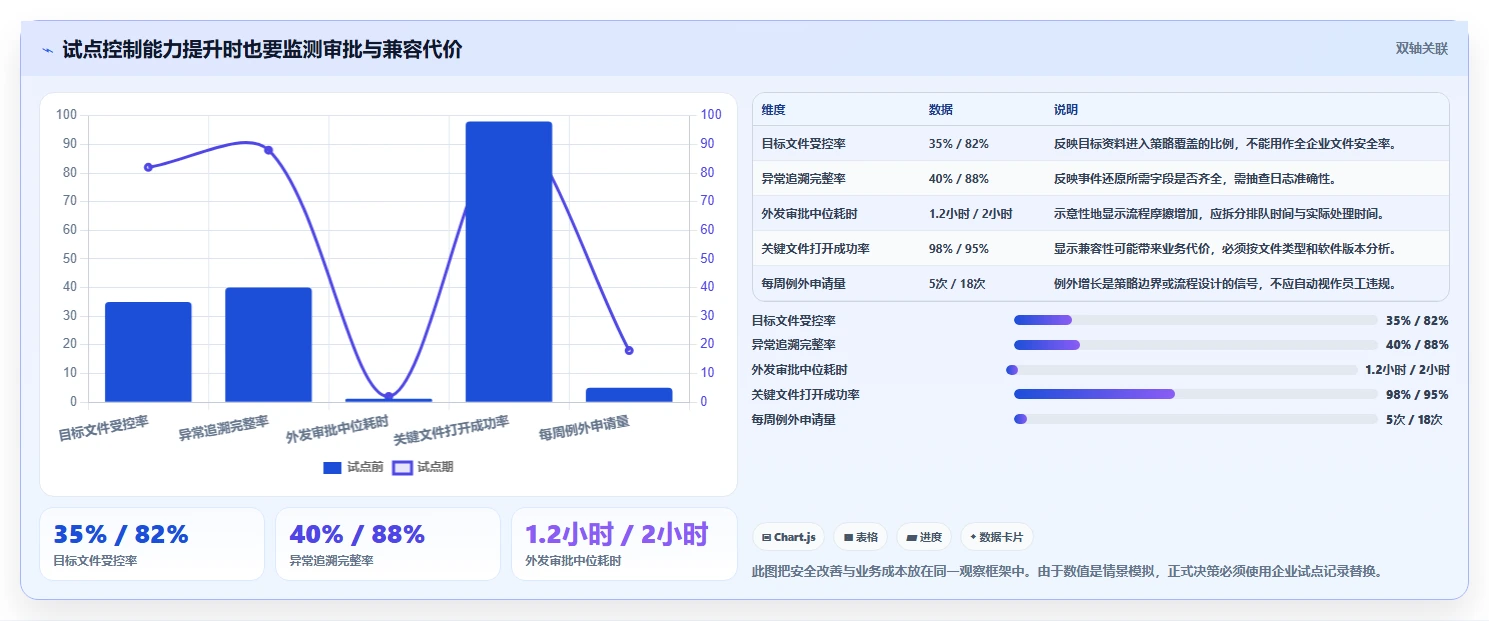Toggle the 试点期 legend entry
Image resolution: width=1489 pixels, height=621 pixels.
[422, 467]
